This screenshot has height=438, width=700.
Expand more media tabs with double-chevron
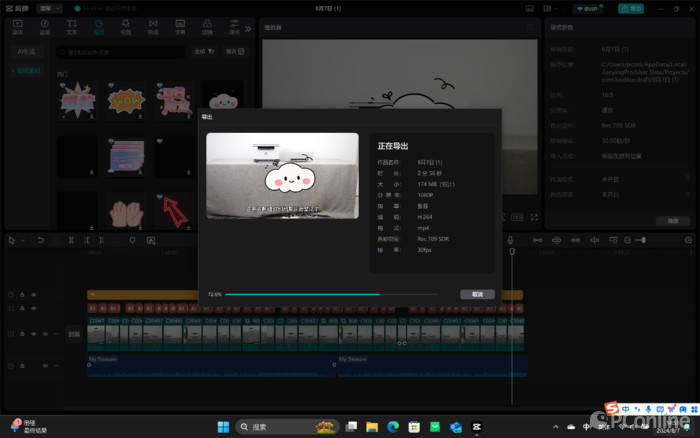[x=248, y=28]
